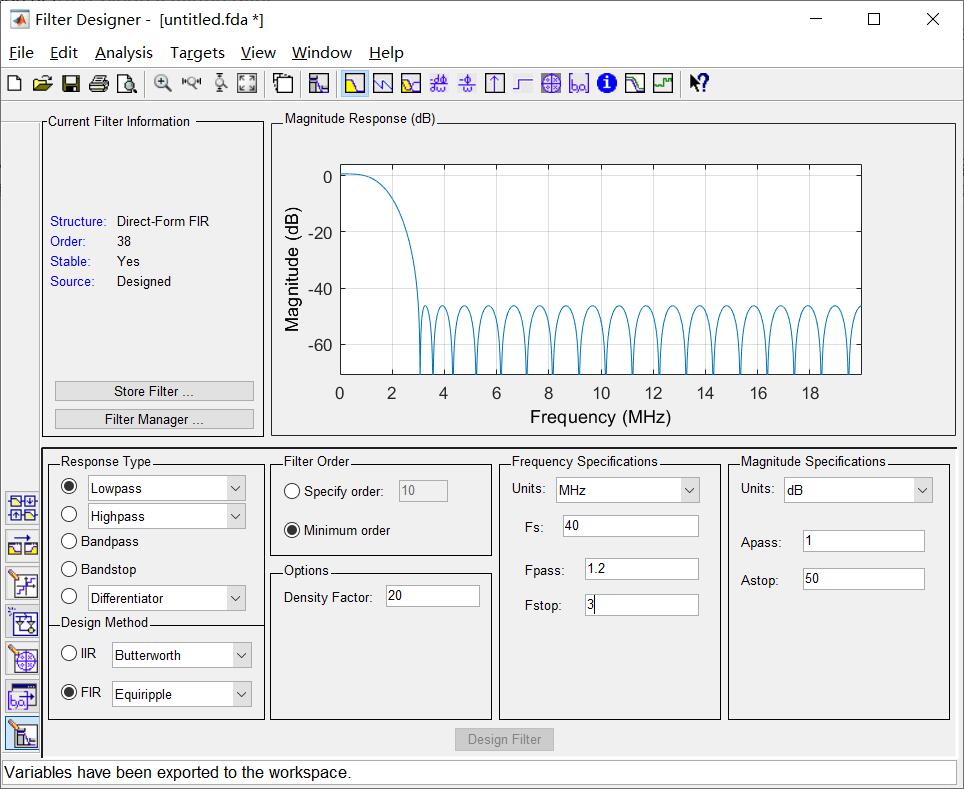964x789 pixels.
Task: Expand the Highpass type dropdown
Action: (235, 517)
